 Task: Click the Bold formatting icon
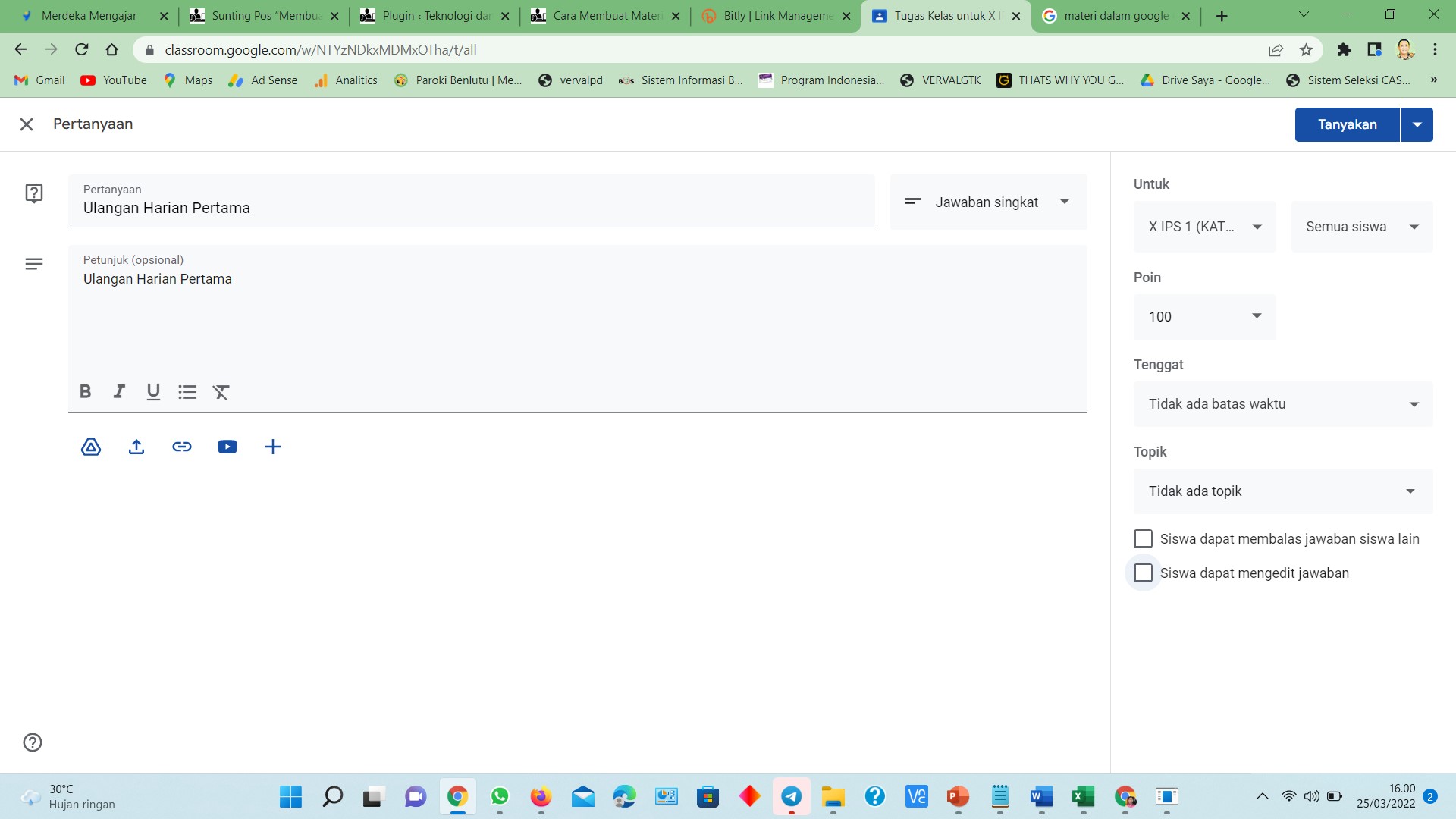coord(86,391)
